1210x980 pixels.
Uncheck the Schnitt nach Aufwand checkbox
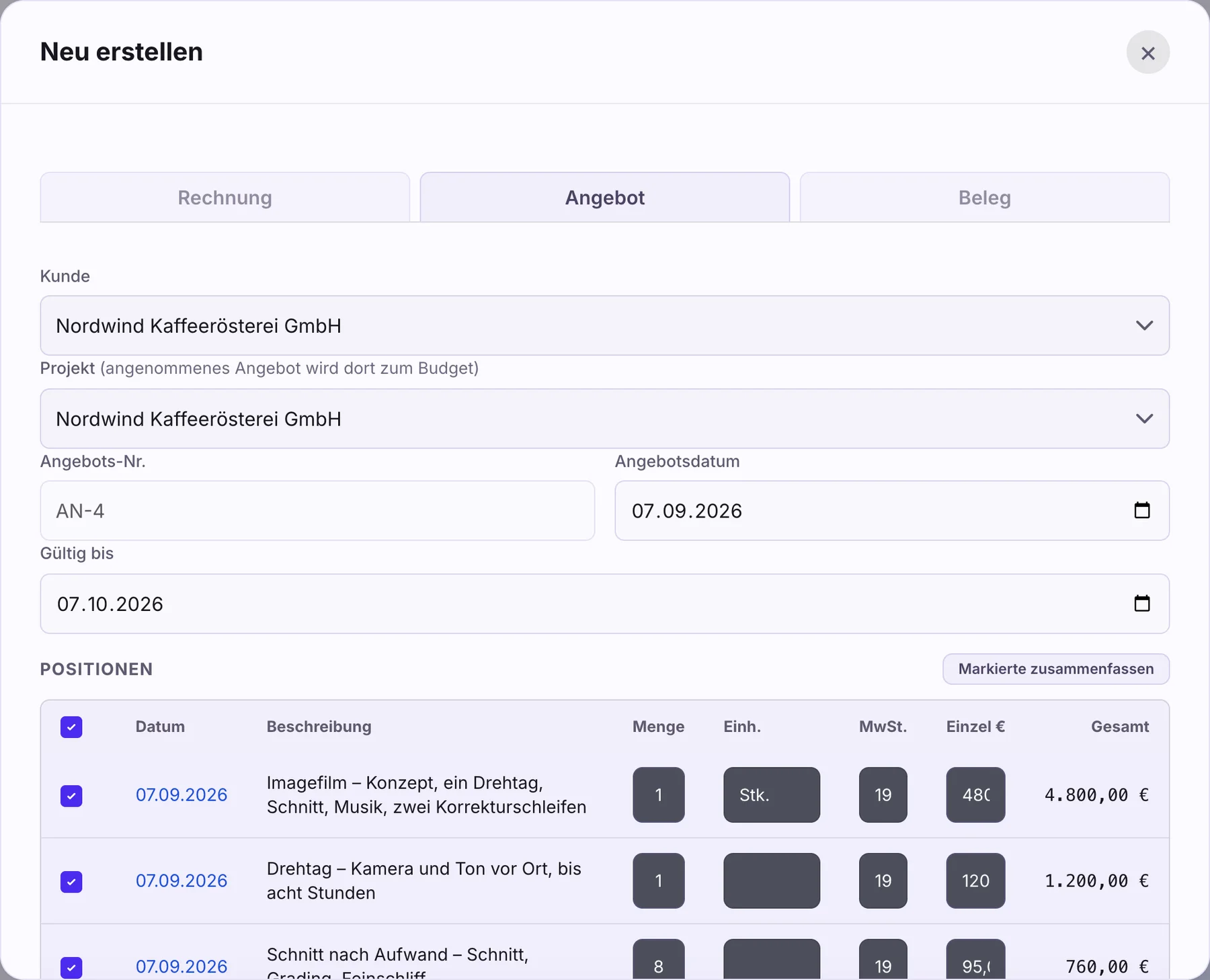coord(71,967)
